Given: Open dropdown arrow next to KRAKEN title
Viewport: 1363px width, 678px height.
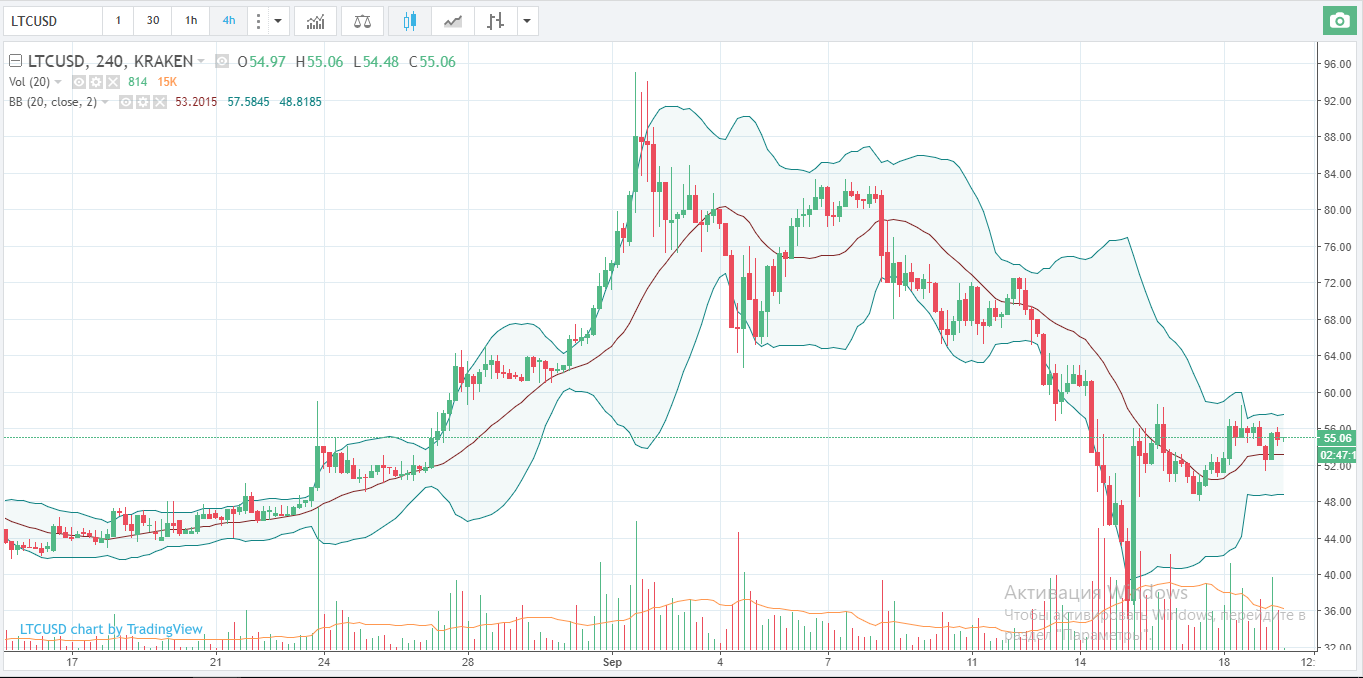Looking at the screenshot, I should click(202, 62).
